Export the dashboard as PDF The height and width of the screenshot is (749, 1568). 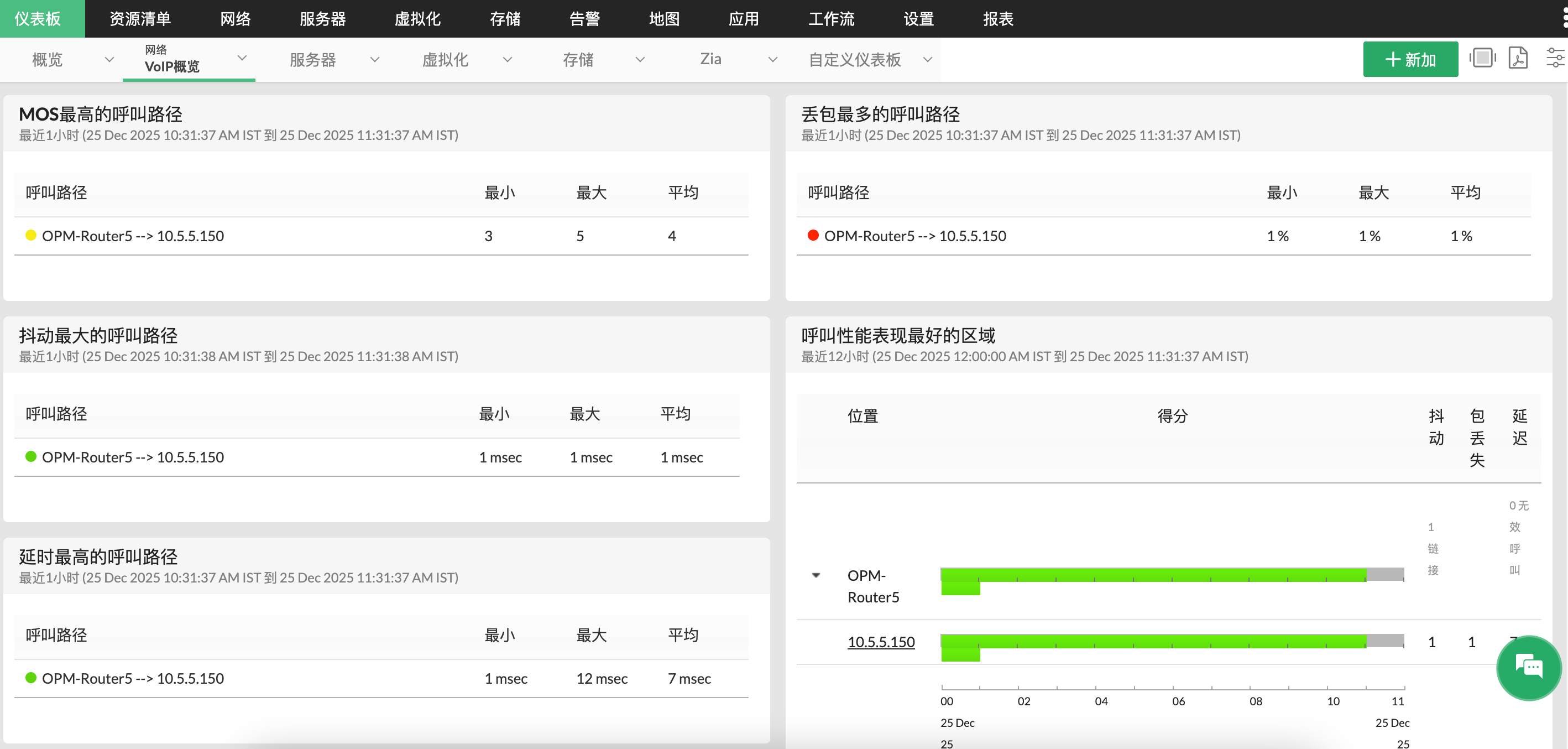click(x=1519, y=59)
